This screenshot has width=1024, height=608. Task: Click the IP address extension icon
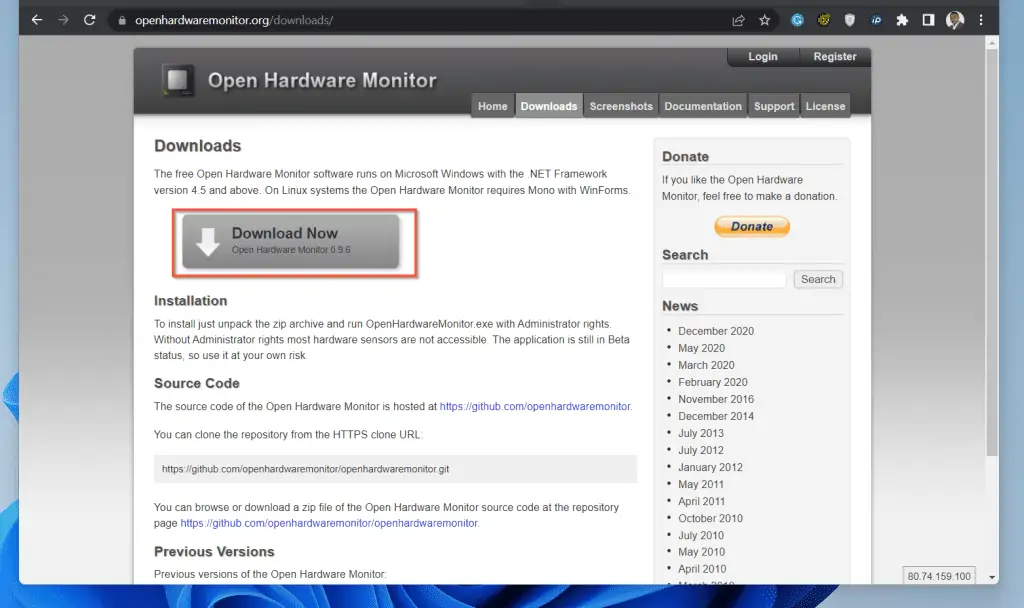[876, 19]
